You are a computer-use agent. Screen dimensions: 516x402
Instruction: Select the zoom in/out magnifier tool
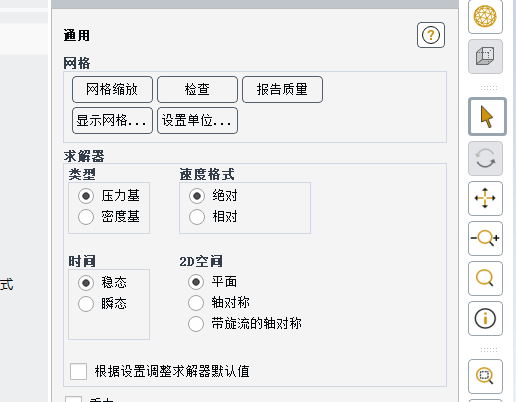pos(485,238)
